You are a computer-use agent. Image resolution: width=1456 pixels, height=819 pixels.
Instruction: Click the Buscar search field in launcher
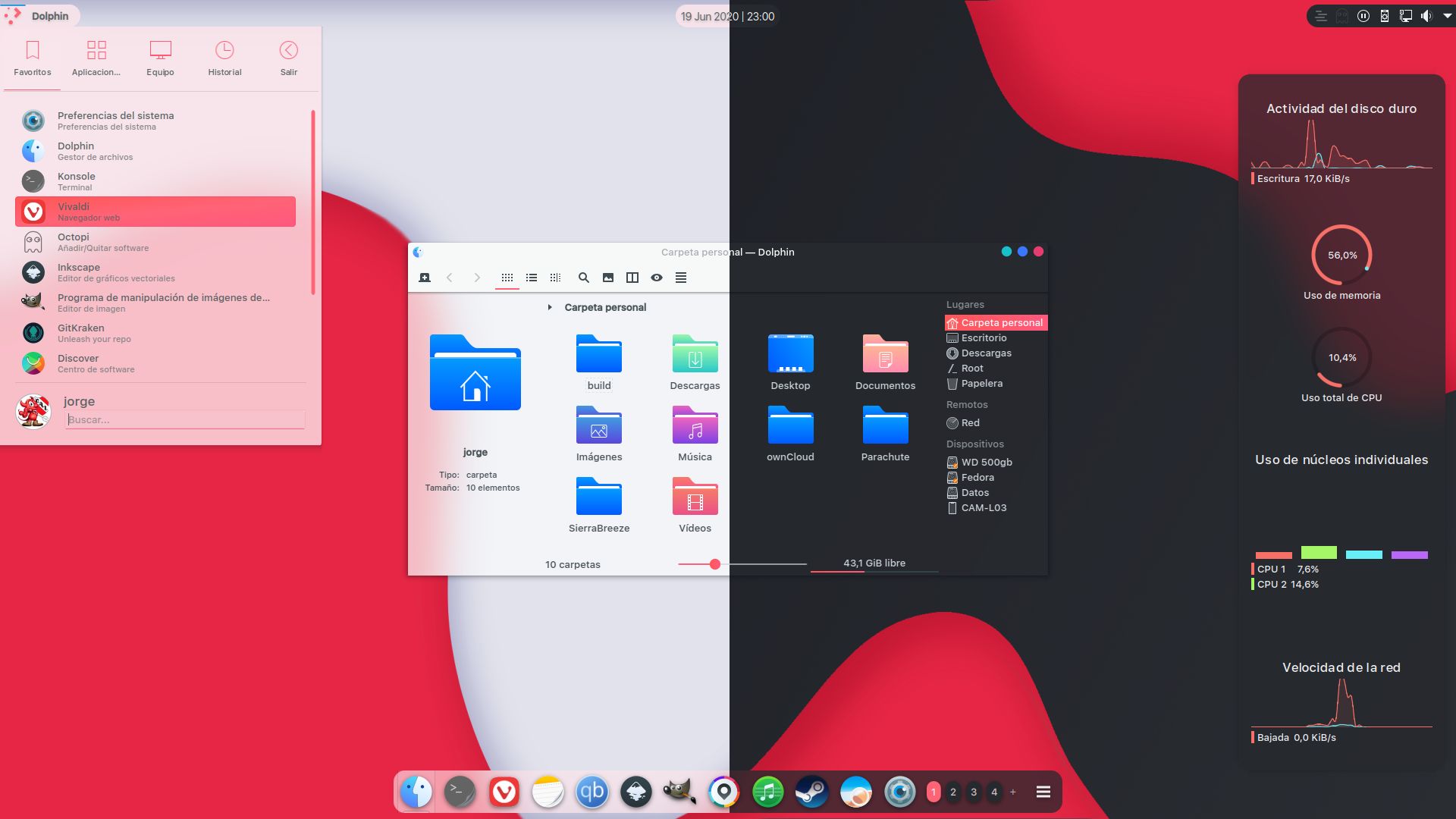185,419
